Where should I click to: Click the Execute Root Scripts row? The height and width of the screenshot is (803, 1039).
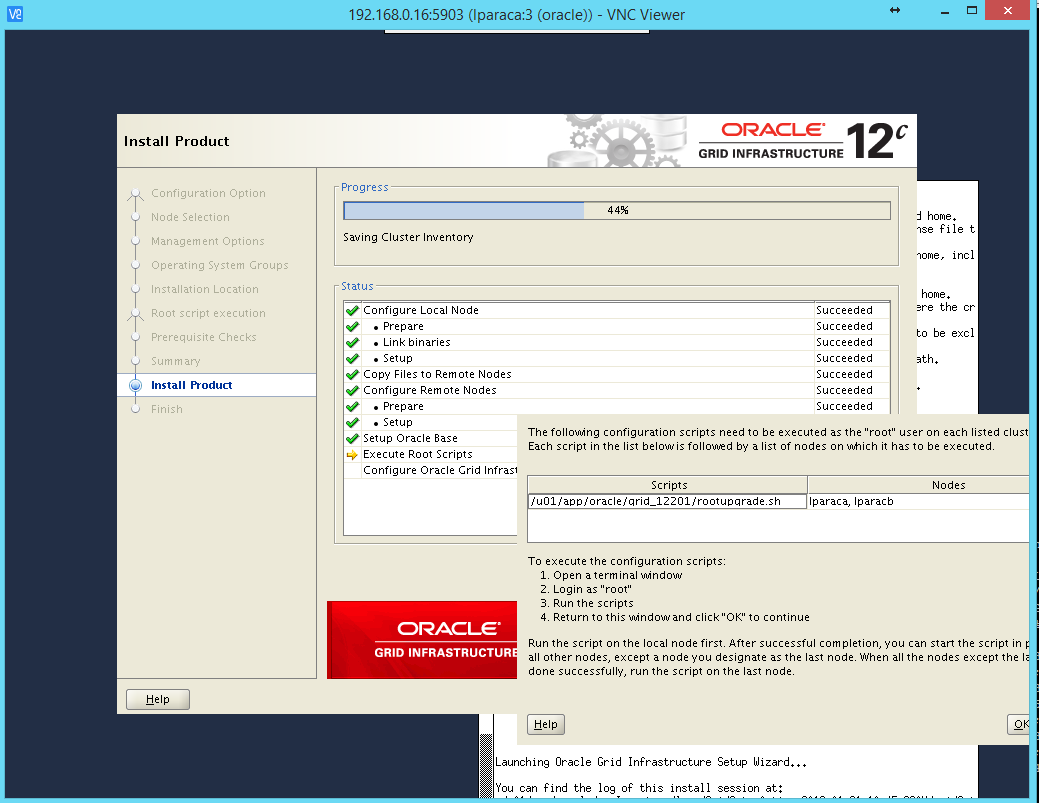(x=431, y=455)
